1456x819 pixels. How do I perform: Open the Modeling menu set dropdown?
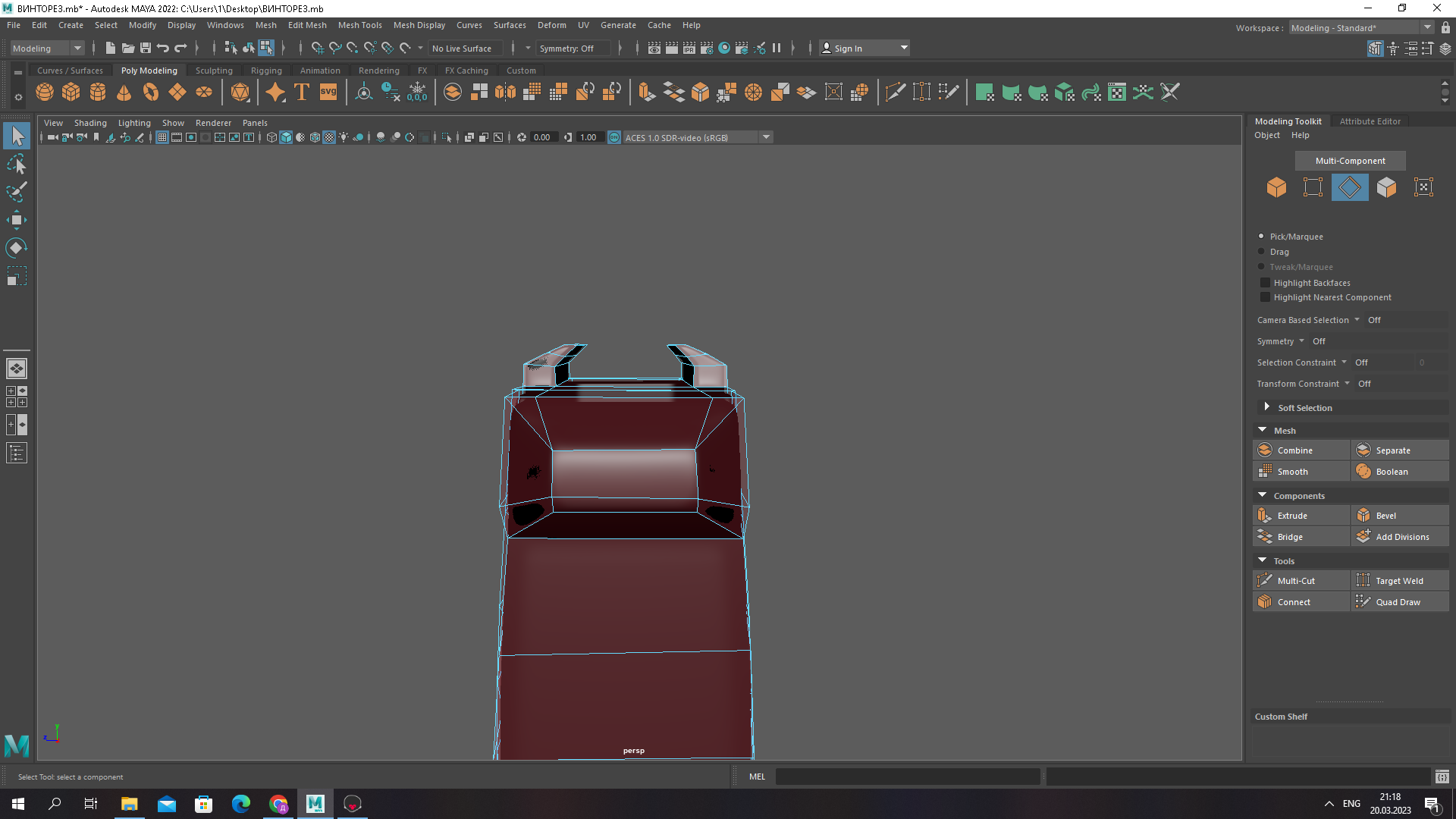tap(47, 48)
